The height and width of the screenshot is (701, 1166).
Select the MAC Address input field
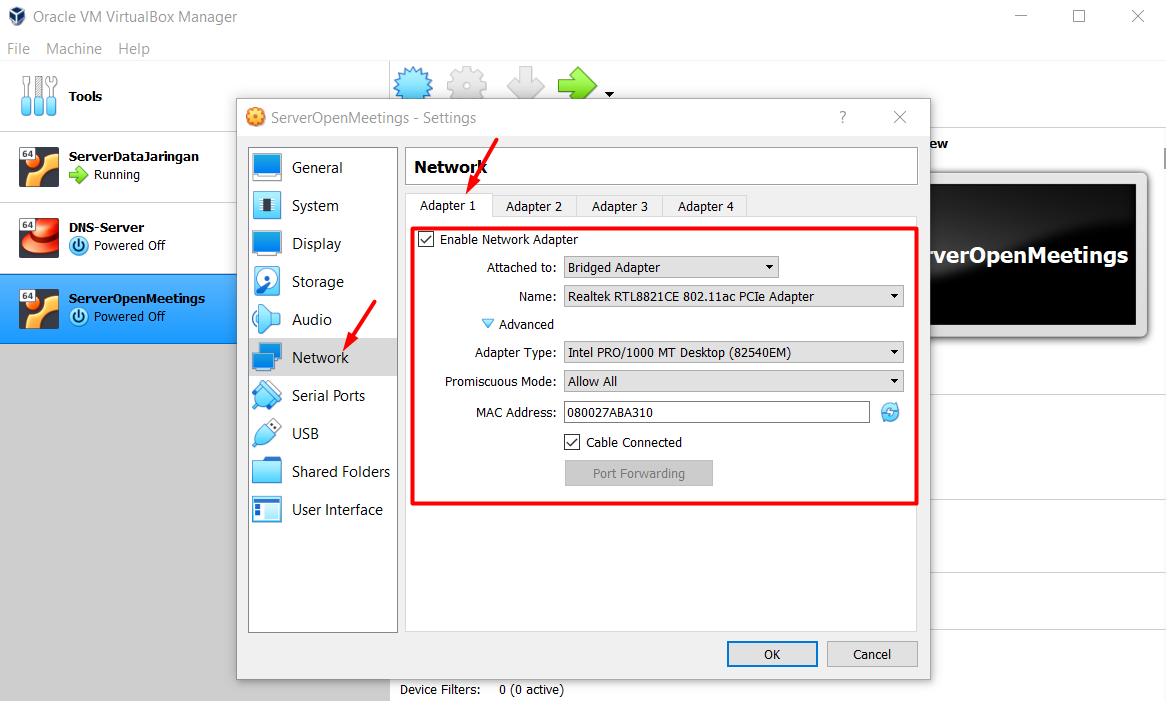click(716, 411)
